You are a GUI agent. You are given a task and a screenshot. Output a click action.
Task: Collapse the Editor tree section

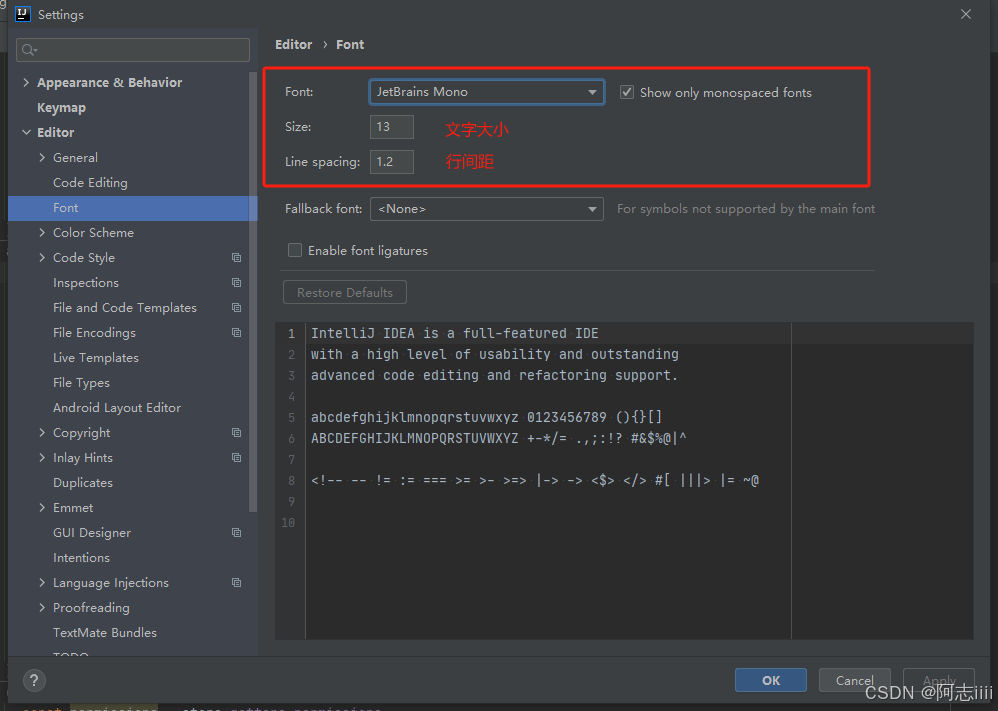26,132
